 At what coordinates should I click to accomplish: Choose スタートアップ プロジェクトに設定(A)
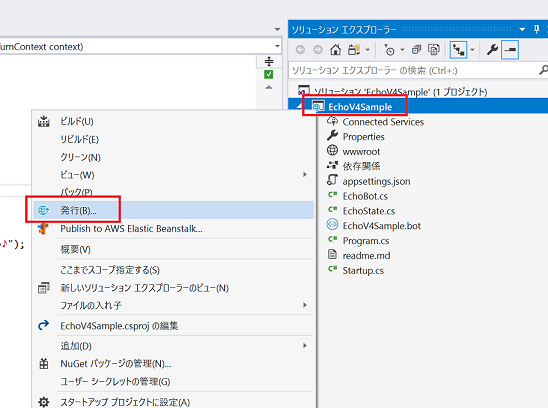pos(174,402)
